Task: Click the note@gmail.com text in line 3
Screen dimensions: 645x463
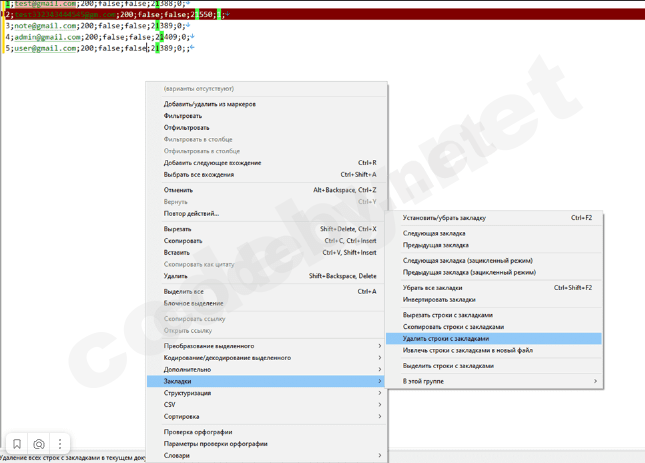Action: (x=45, y=25)
